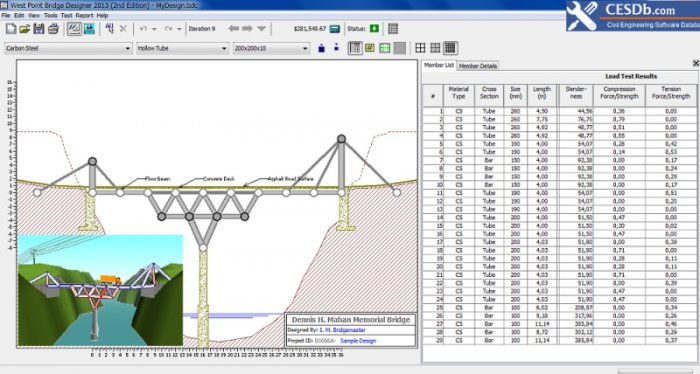Image resolution: width=700 pixels, height=374 pixels.
Task: Switch to the Member List tab
Action: click(x=438, y=65)
